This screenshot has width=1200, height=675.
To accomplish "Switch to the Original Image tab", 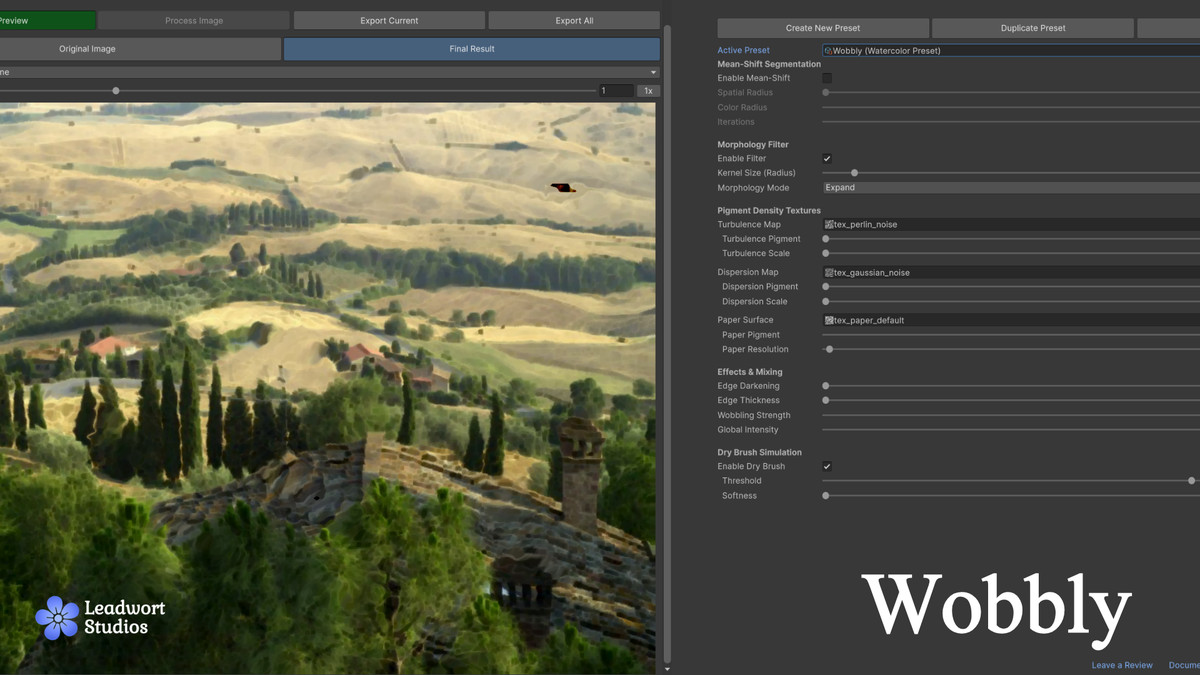I will tap(139, 49).
